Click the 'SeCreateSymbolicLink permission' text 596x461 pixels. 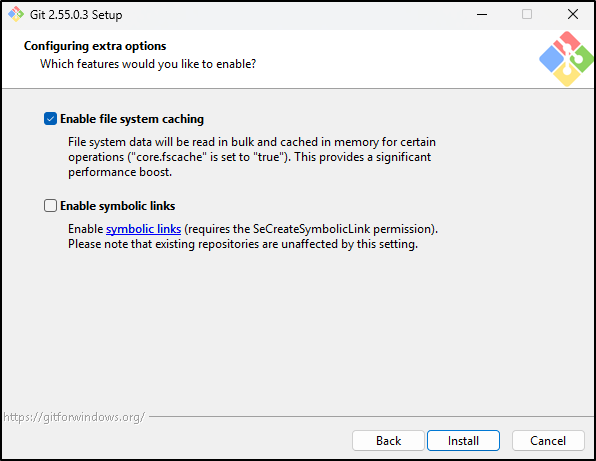[343, 229]
